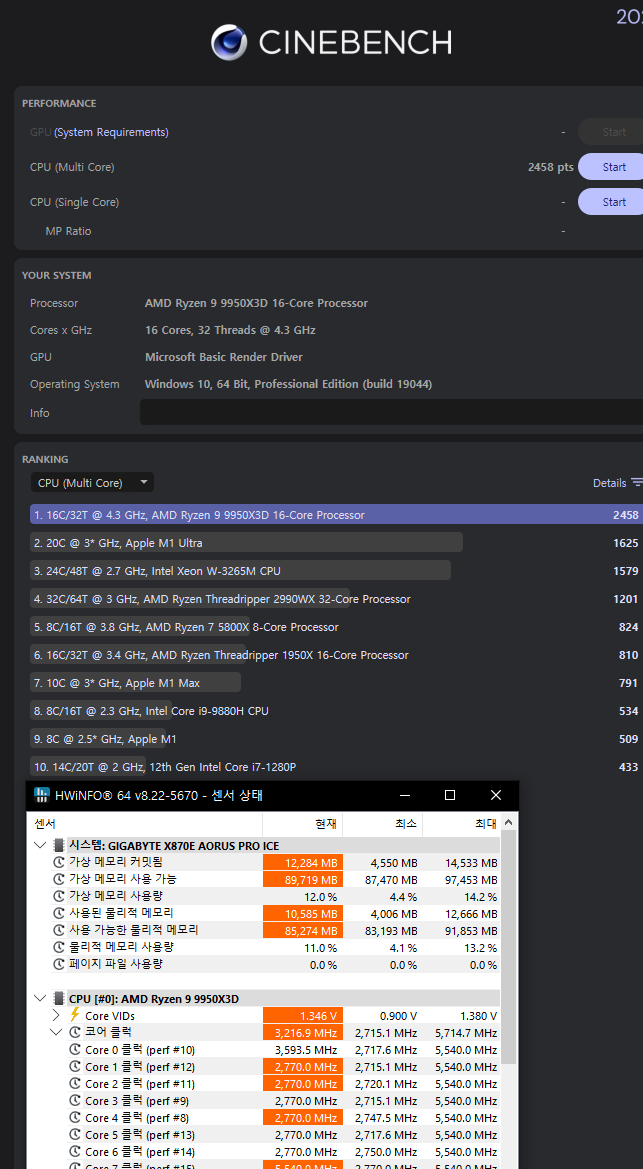This screenshot has height=1169, width=643.
Task: Minimize the HWiNFO sensor window
Action: pyautogui.click(x=404, y=795)
